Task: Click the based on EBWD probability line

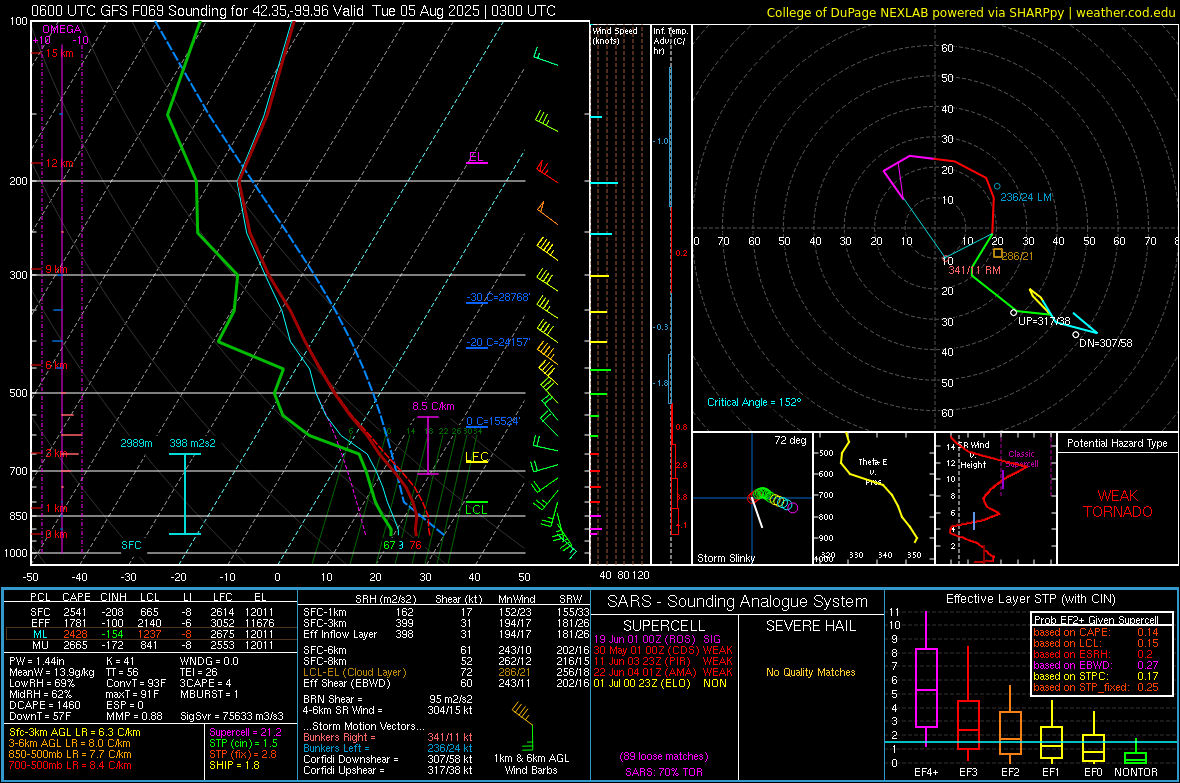Action: 1096,666
